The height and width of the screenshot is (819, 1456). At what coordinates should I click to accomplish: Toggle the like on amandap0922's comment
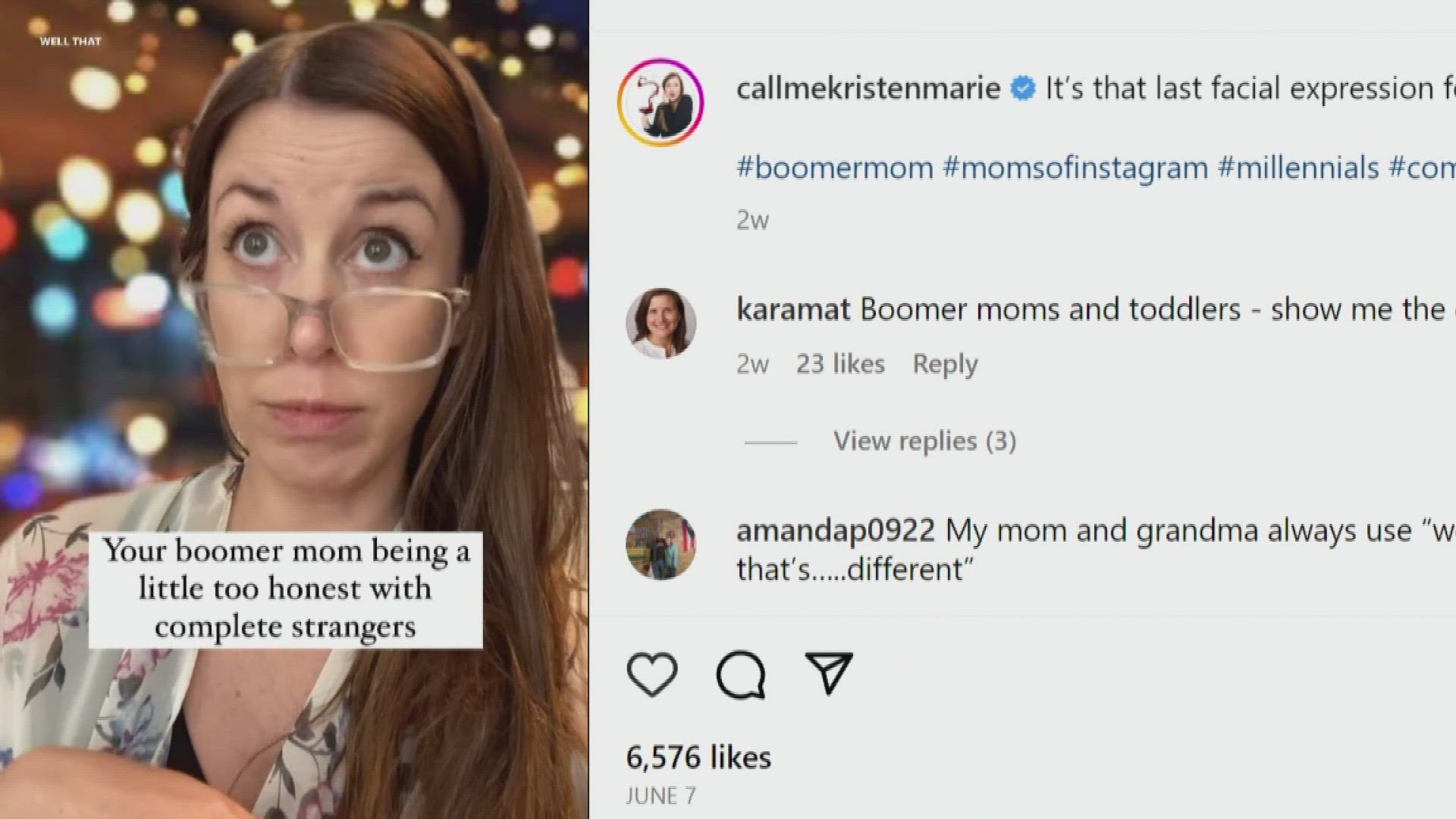(x=1433, y=531)
